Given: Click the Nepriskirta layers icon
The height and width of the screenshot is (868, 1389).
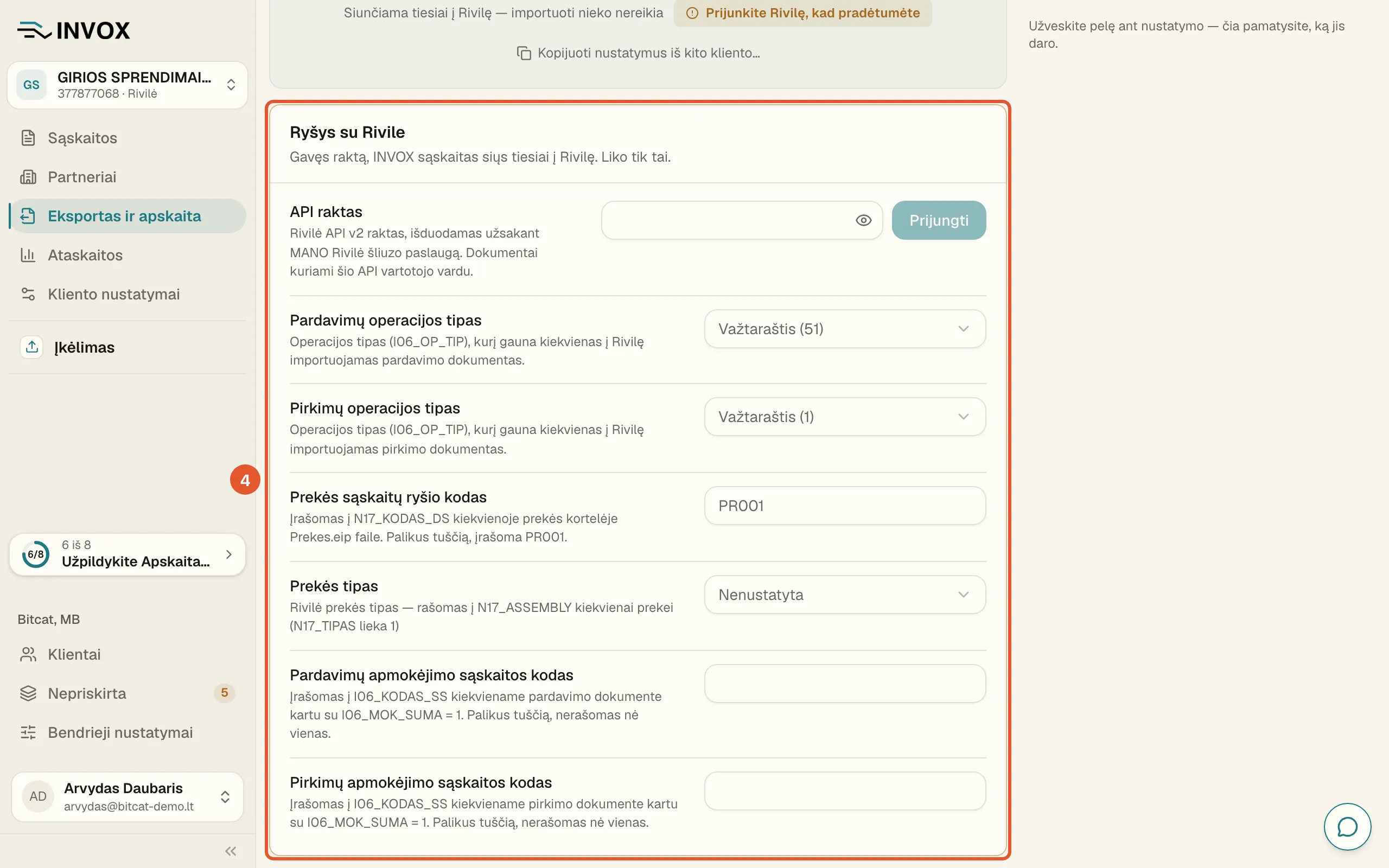Looking at the screenshot, I should point(28,693).
